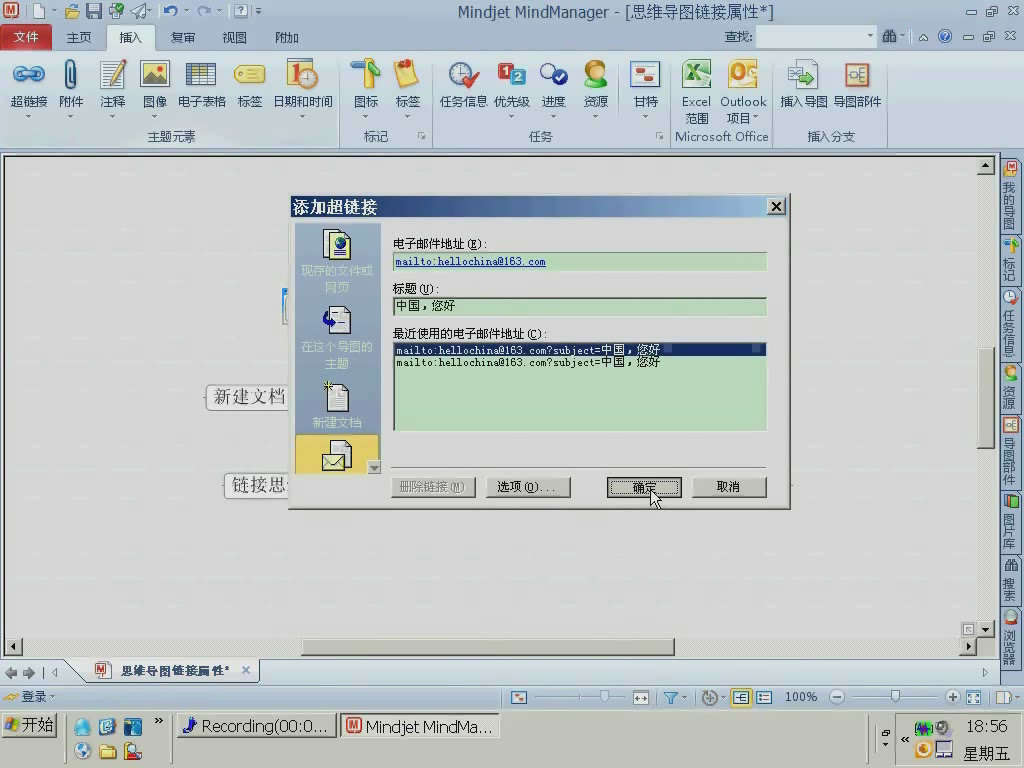Click the zoom out minus button
The height and width of the screenshot is (768, 1024).
point(837,697)
